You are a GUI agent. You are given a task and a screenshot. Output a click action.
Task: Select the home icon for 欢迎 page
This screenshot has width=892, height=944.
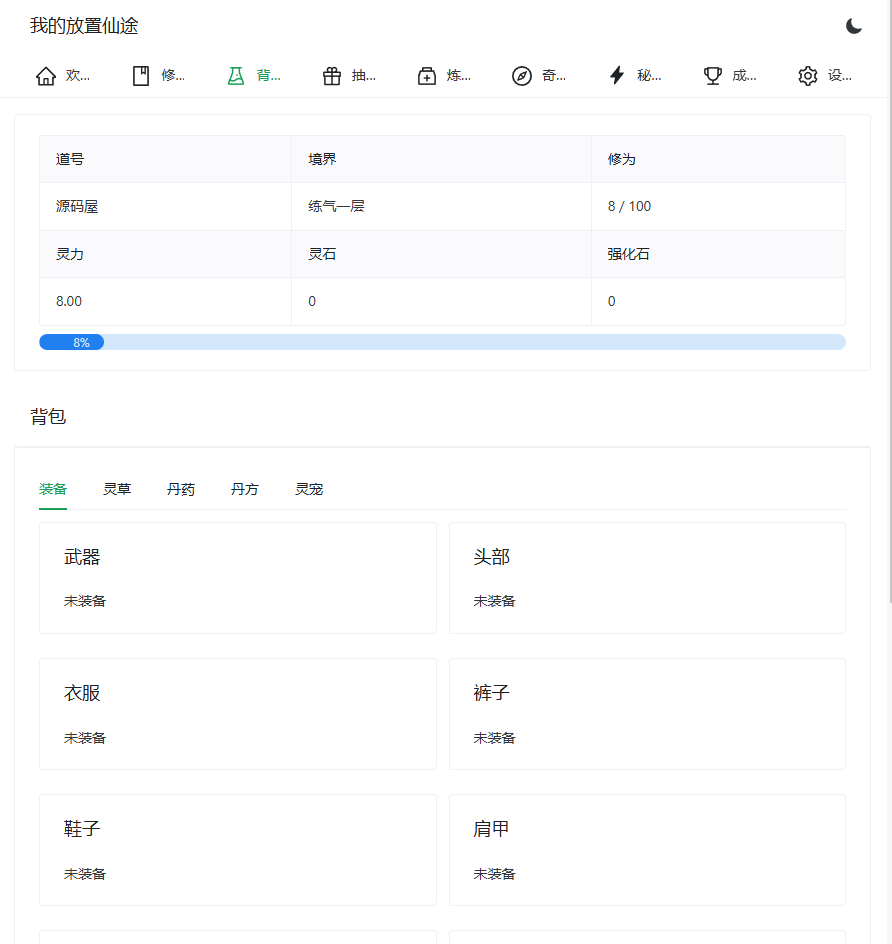tap(44, 74)
